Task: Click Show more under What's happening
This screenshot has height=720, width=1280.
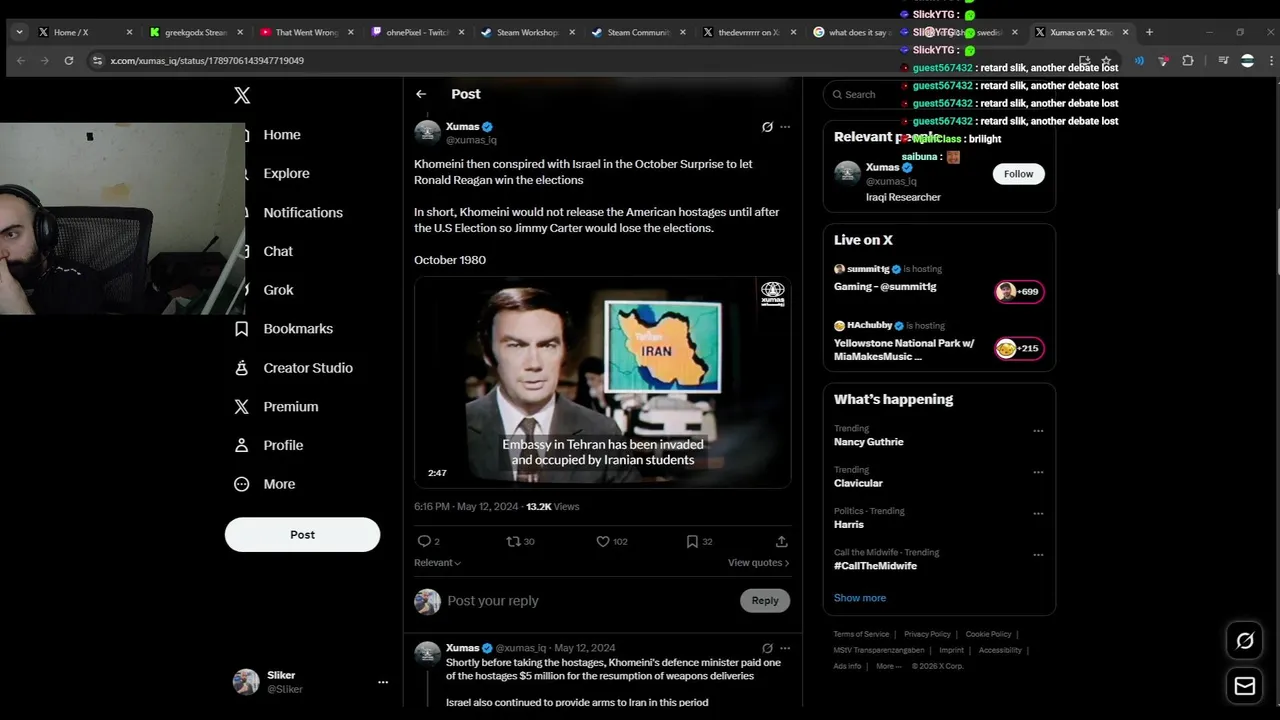Action: pyautogui.click(x=860, y=598)
